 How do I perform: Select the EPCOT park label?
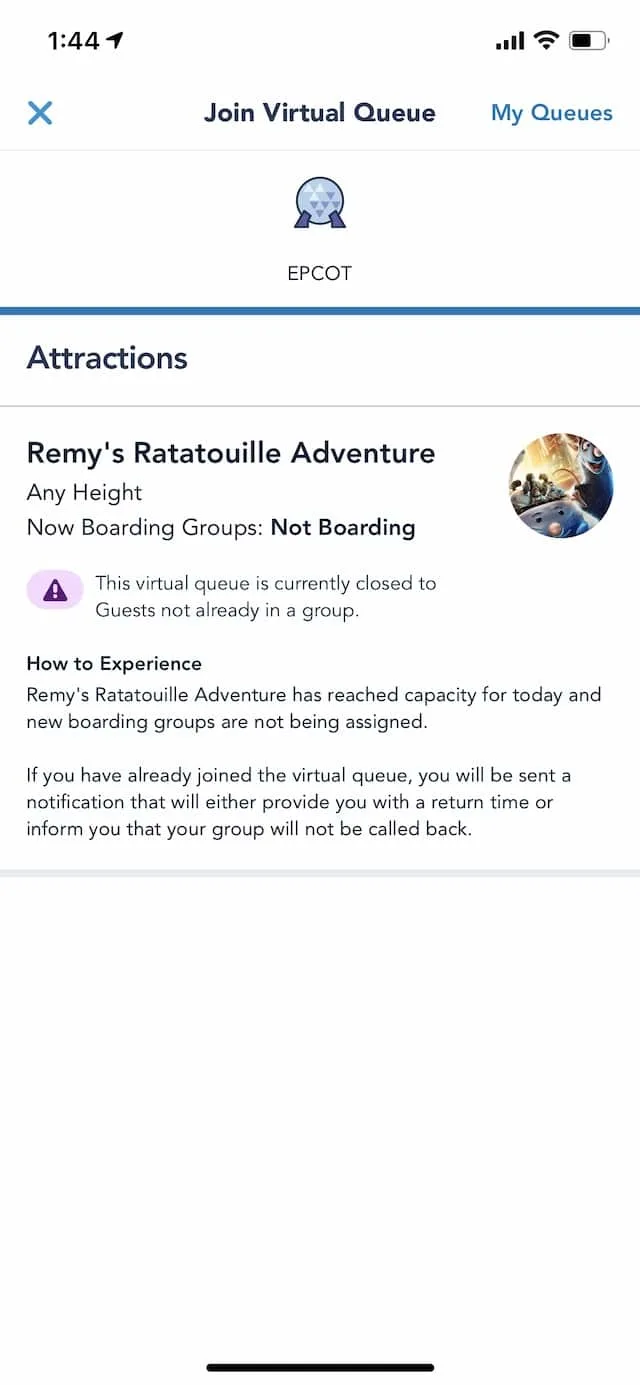[x=320, y=273]
